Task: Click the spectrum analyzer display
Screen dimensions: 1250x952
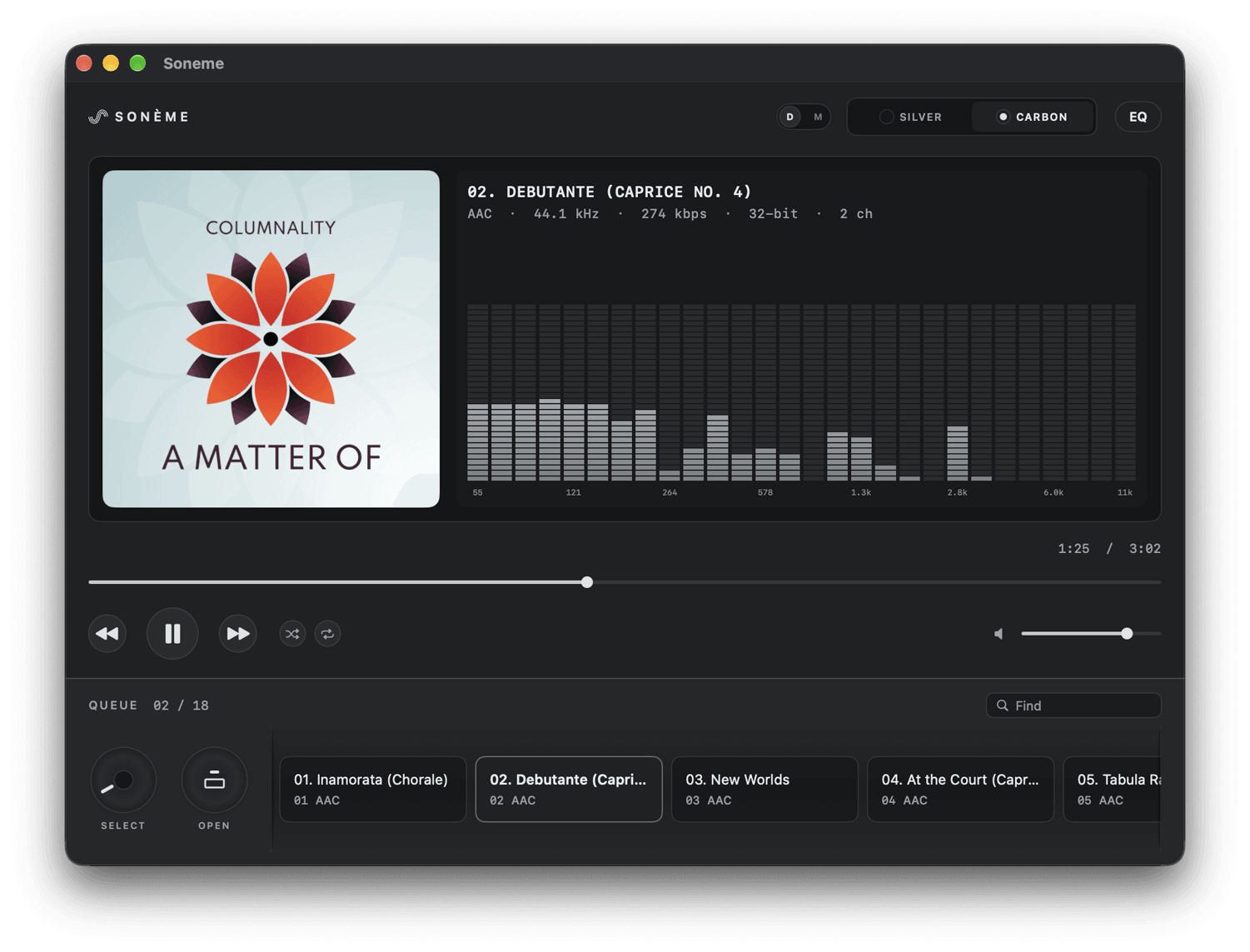Action: click(x=801, y=392)
